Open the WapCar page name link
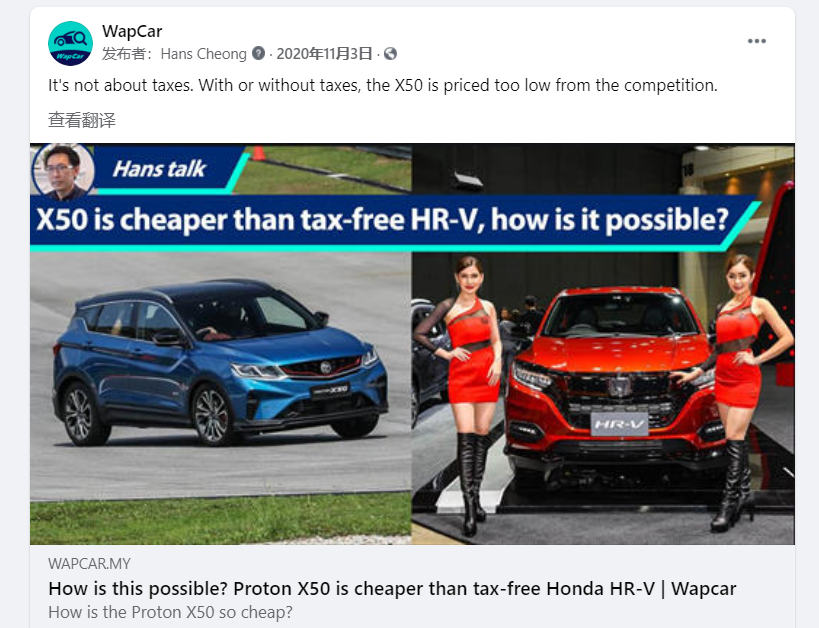Image resolution: width=819 pixels, height=628 pixels. click(x=132, y=31)
